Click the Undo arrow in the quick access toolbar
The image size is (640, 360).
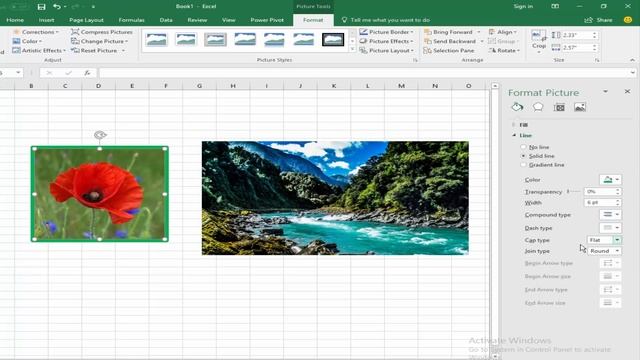[57, 7]
